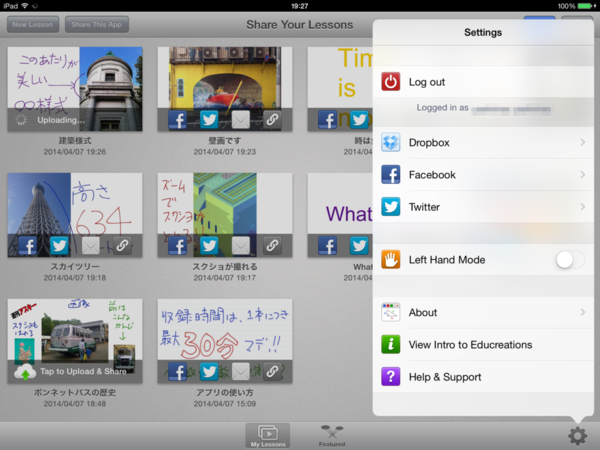Click the About icon in Settings

(390, 312)
